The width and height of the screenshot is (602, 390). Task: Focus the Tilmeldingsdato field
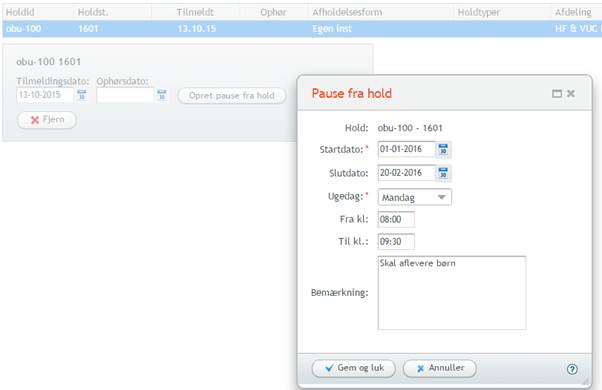click(x=45, y=95)
